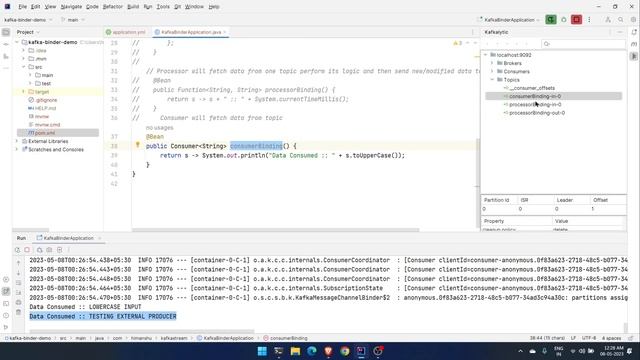Open KafkaBinderApplication run configuration dropdown
Screen dimensions: 640x360
pyautogui.click(x=509, y=20)
